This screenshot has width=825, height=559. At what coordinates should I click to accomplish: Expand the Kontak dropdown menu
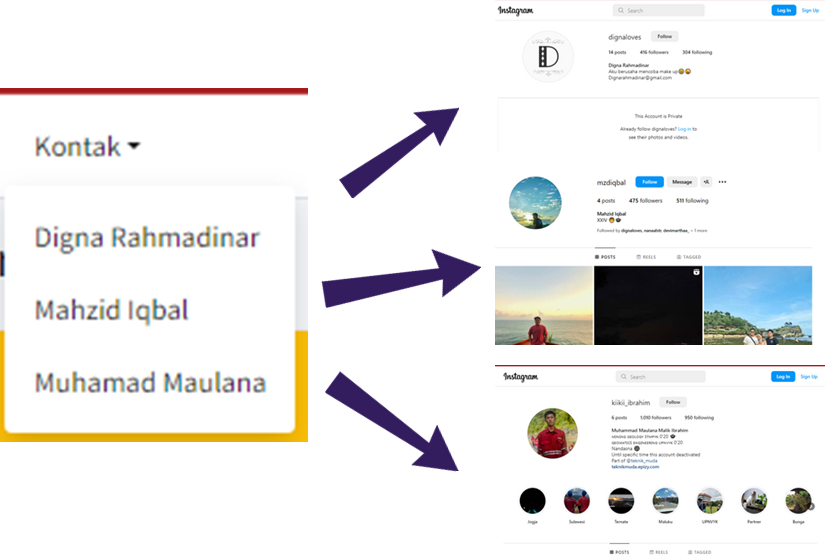pos(87,146)
